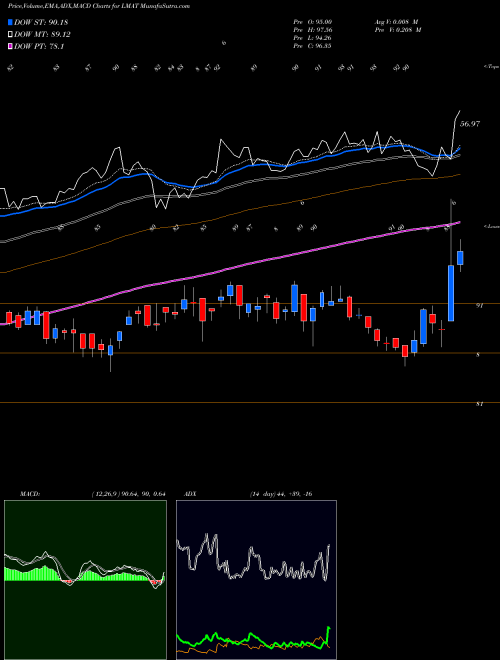
Task: Click the Pre L: 94.26 value
Action: pyautogui.click(x=312, y=37)
